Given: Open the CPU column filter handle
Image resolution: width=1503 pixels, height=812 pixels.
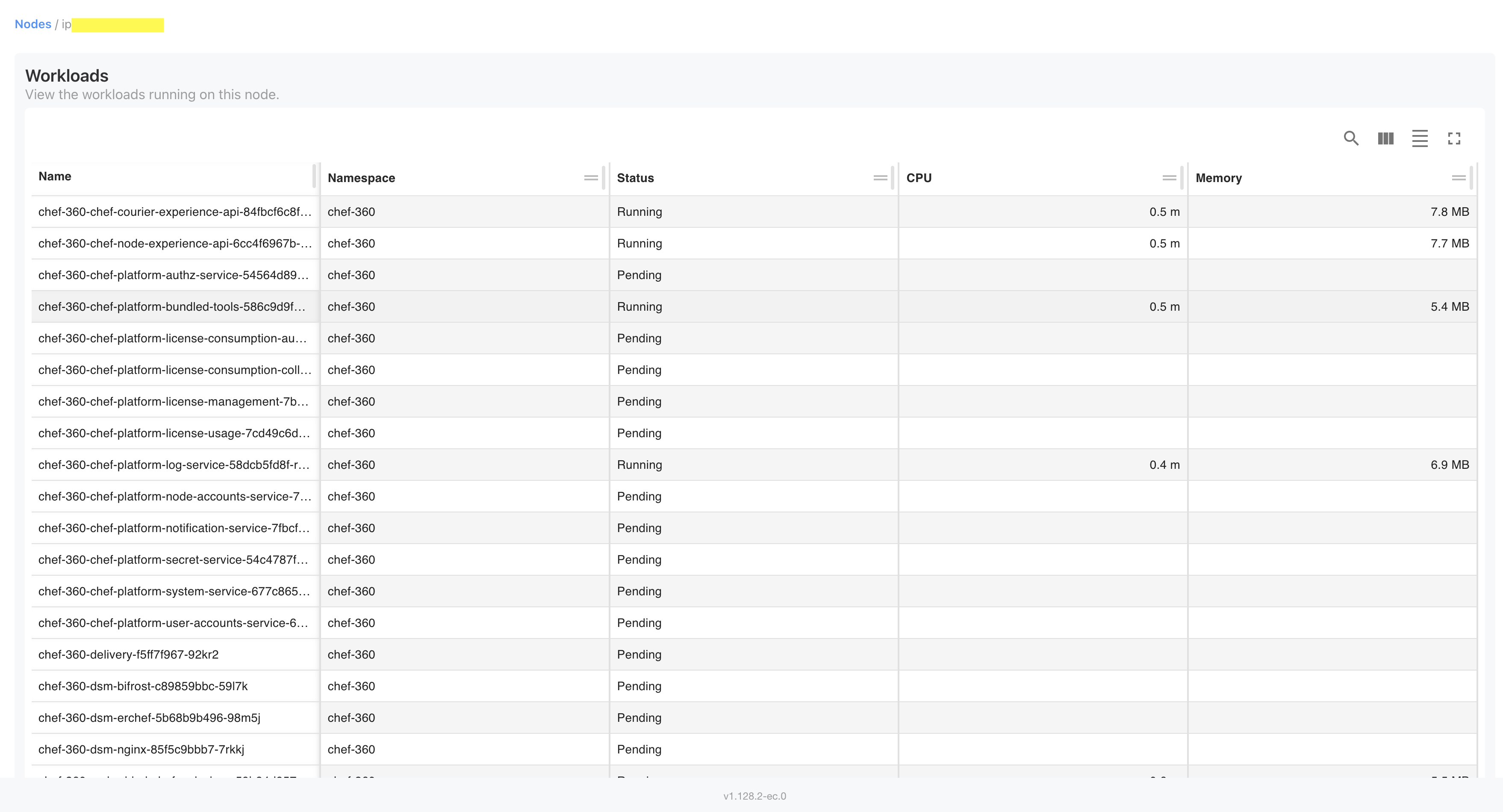Looking at the screenshot, I should tap(1169, 177).
